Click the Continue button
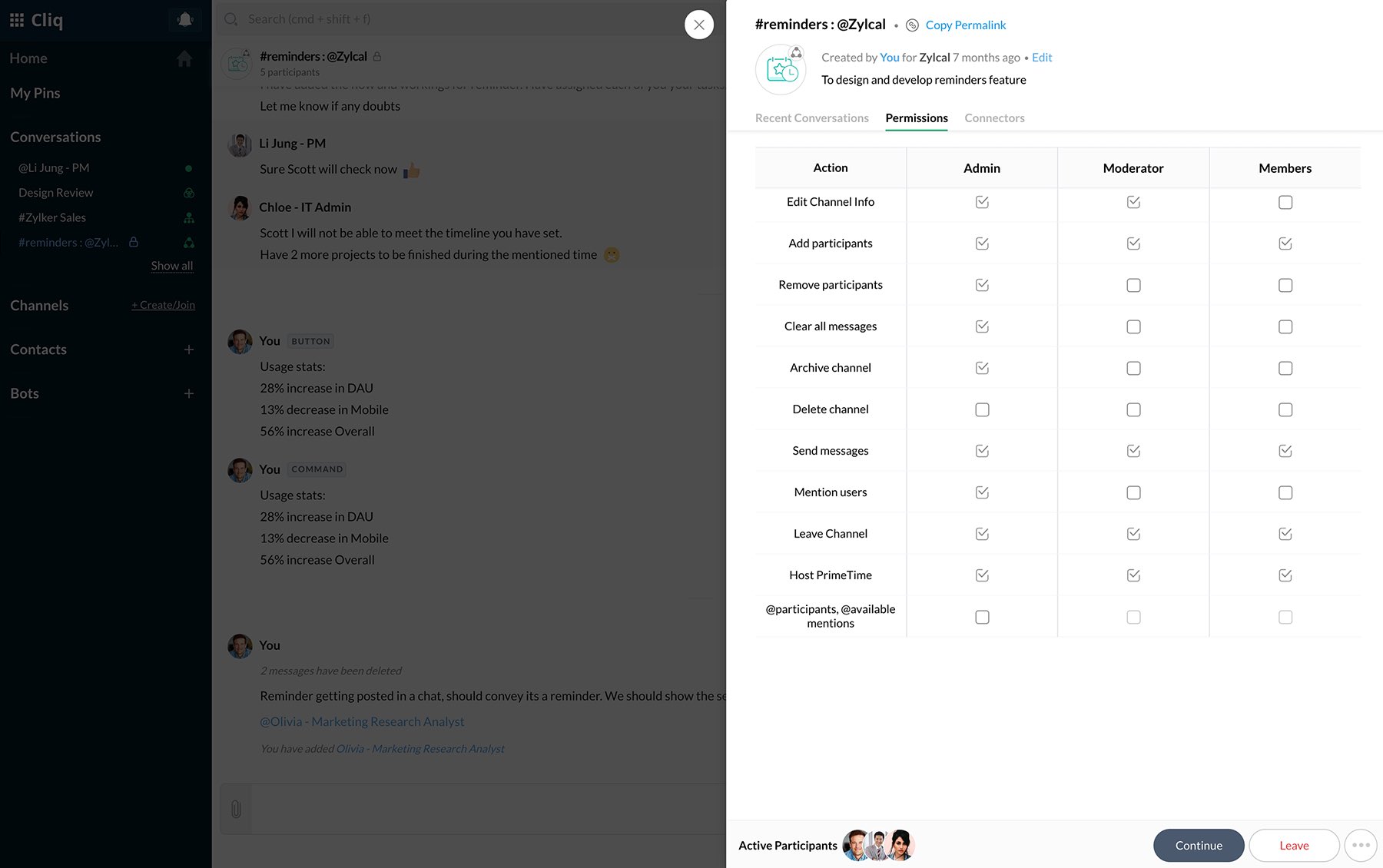 pyautogui.click(x=1199, y=845)
